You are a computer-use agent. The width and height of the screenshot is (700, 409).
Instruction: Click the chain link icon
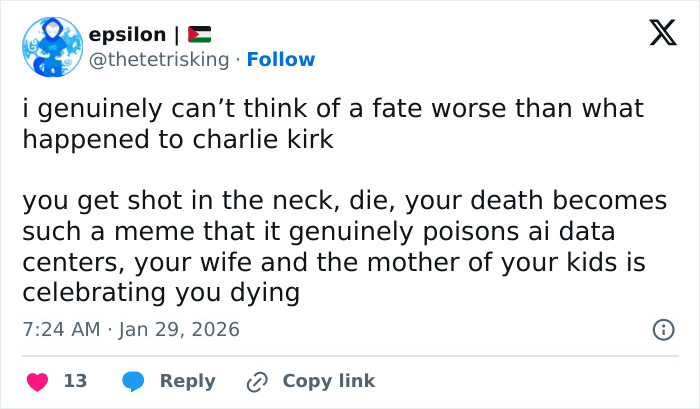click(258, 381)
